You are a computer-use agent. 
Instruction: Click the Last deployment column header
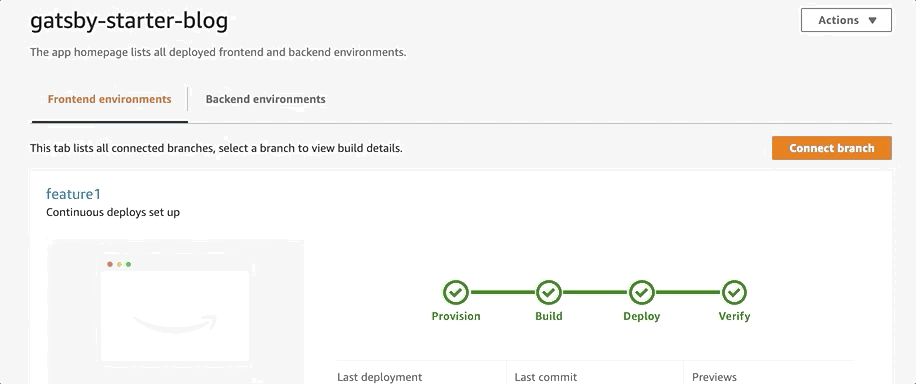(x=379, y=377)
